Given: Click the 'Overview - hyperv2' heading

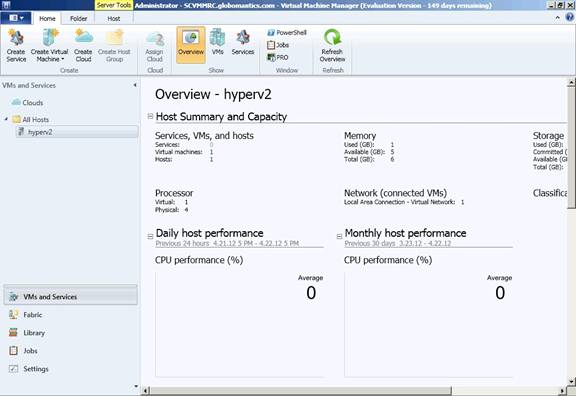Looking at the screenshot, I should (213, 94).
